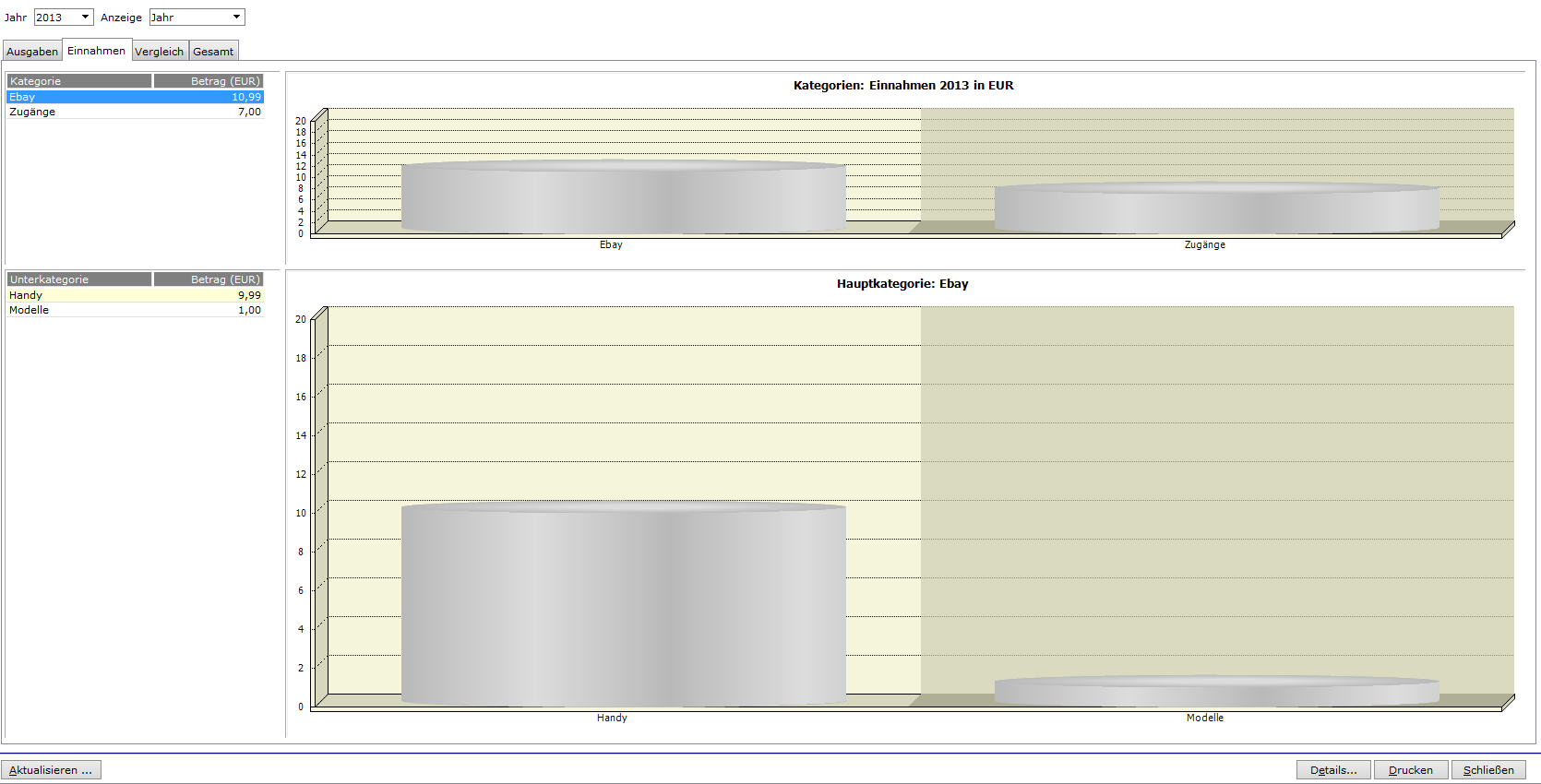The width and height of the screenshot is (1541, 784).
Task: Click the Schließen button
Action: coord(1488,770)
